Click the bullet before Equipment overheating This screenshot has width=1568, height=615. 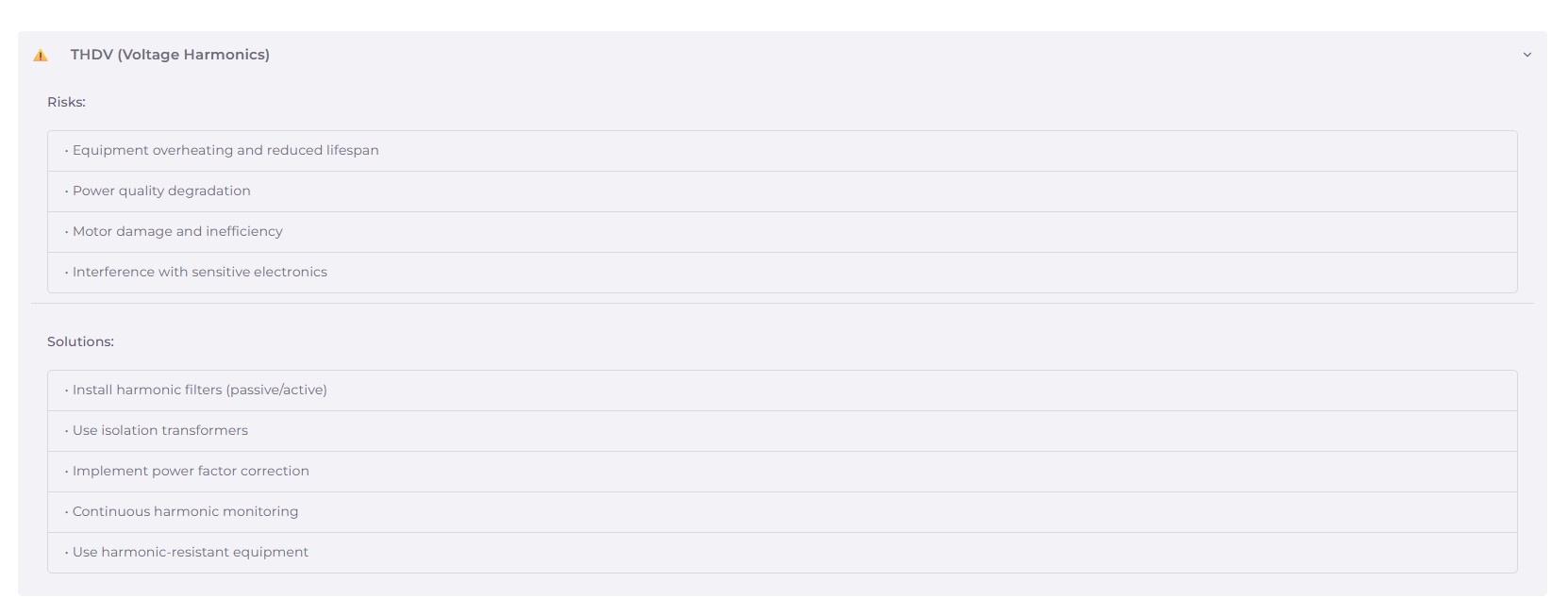[66, 151]
